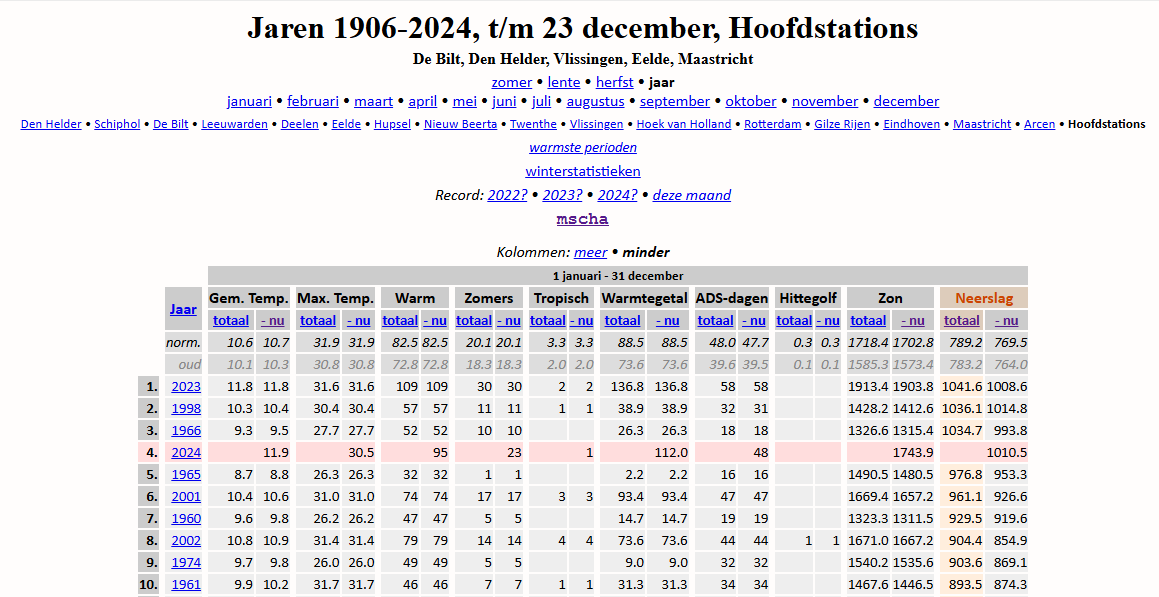Open the 'deze maand' record link
This screenshot has width=1159, height=597.
point(691,195)
